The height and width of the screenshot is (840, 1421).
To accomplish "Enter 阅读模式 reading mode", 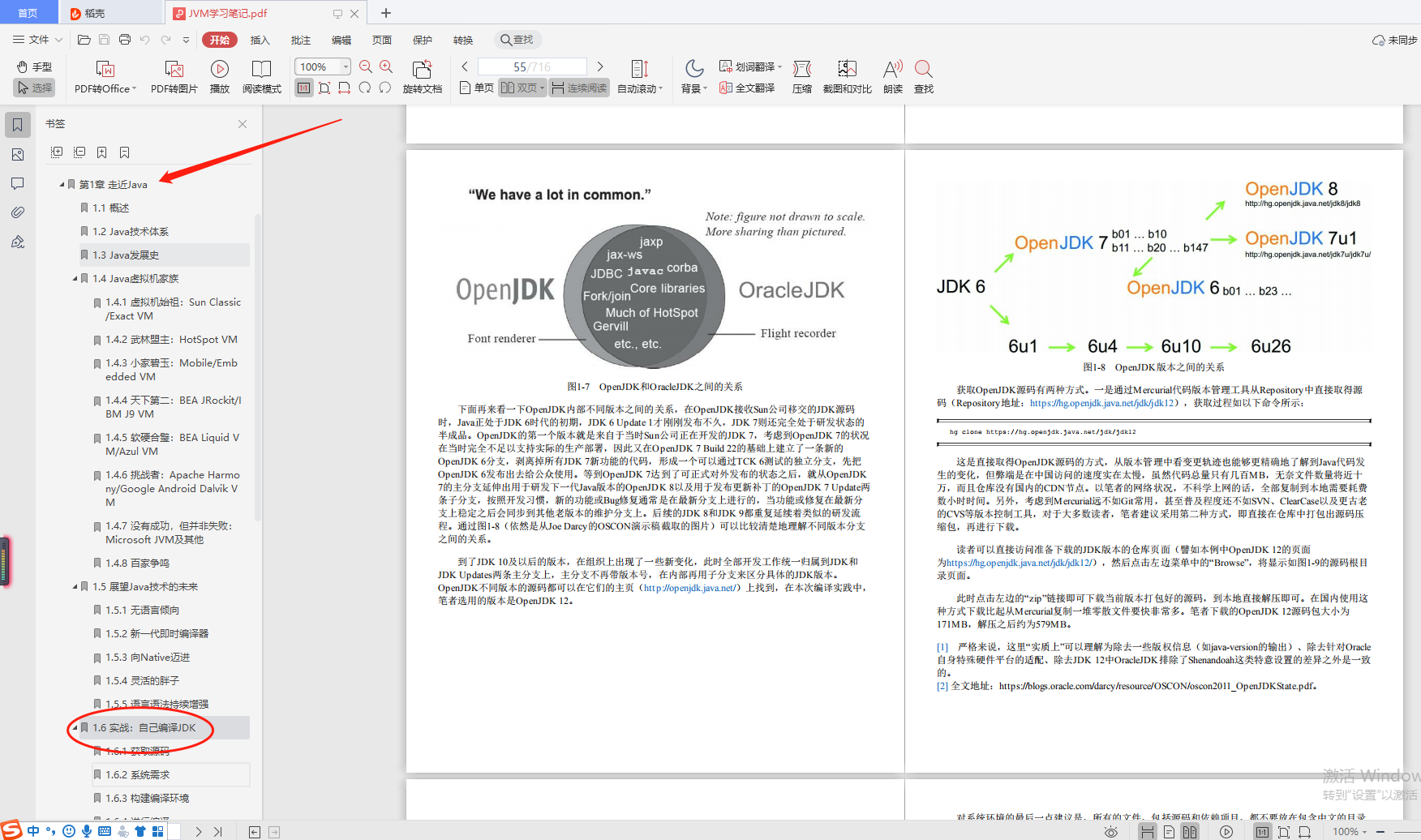I will tap(262, 77).
